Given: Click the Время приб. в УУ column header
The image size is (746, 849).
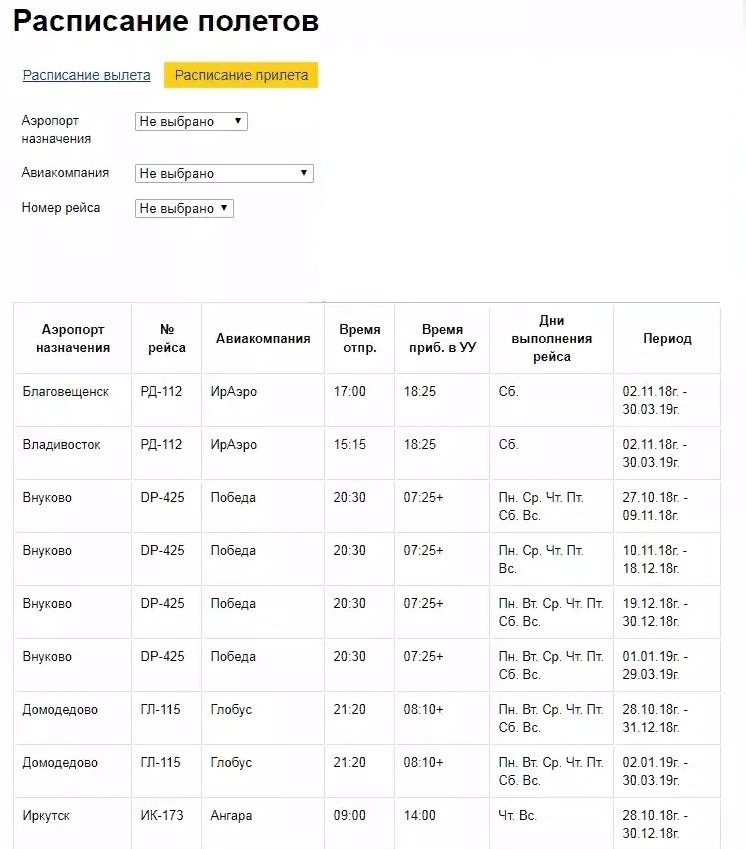Looking at the screenshot, I should tap(442, 338).
